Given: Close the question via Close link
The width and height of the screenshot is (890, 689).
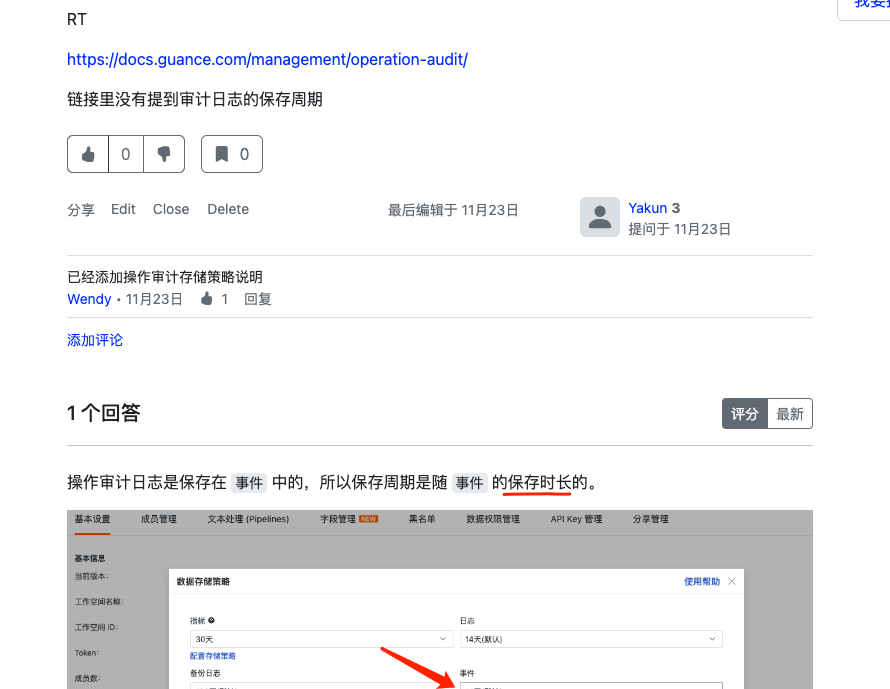Looking at the screenshot, I should (x=171, y=209).
